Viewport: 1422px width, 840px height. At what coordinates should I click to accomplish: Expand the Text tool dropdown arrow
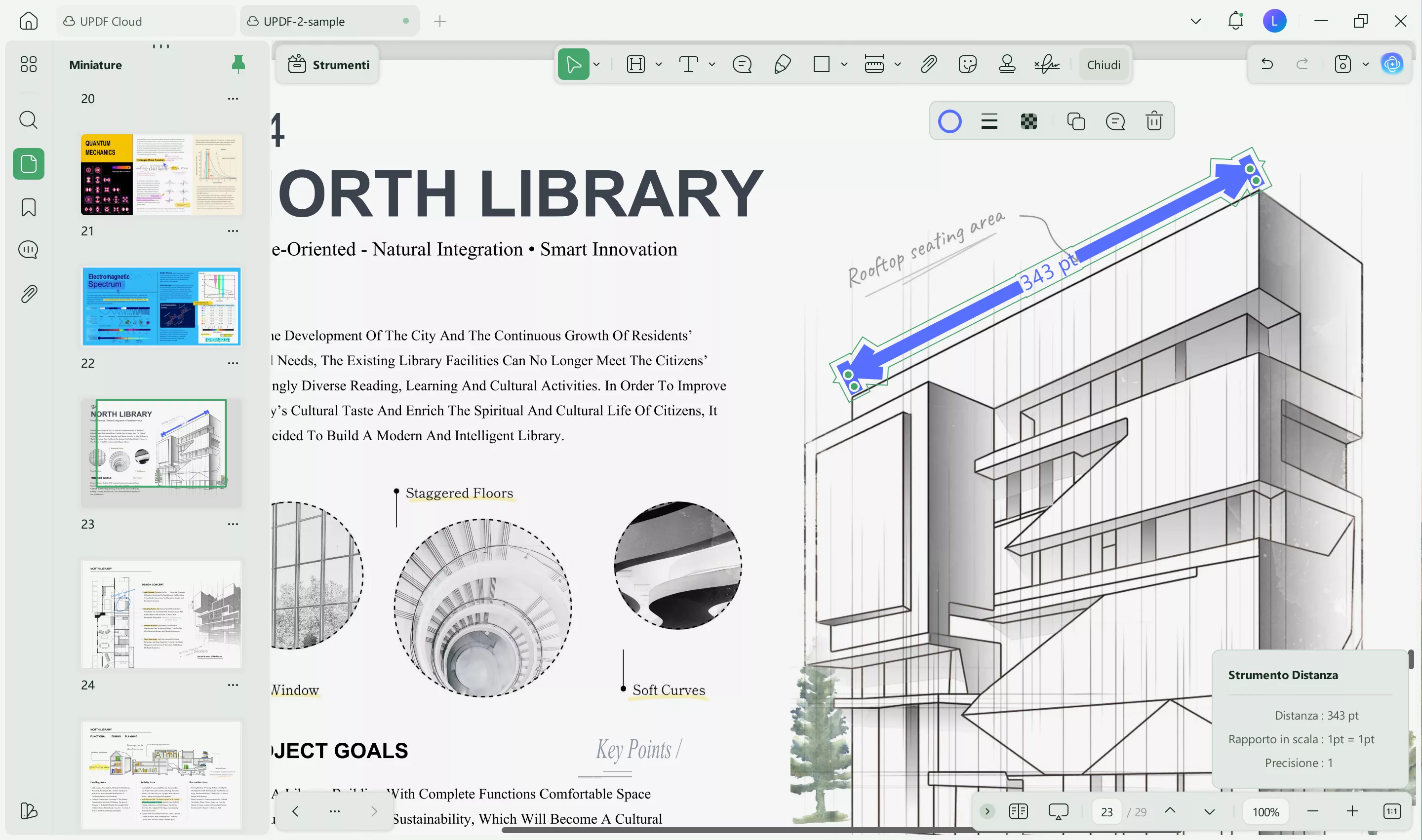[712, 65]
